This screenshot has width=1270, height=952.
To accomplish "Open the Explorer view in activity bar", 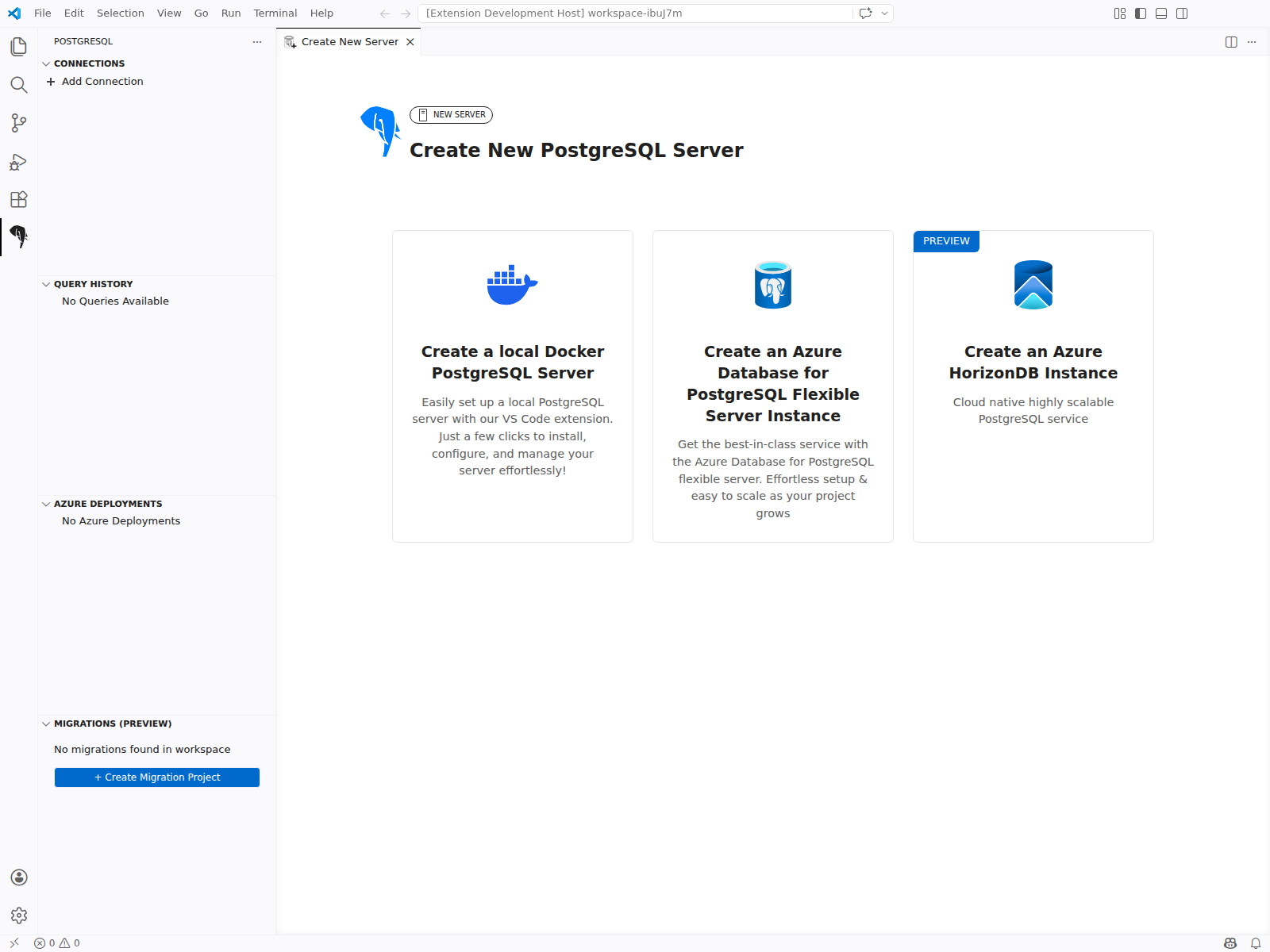I will click(19, 47).
